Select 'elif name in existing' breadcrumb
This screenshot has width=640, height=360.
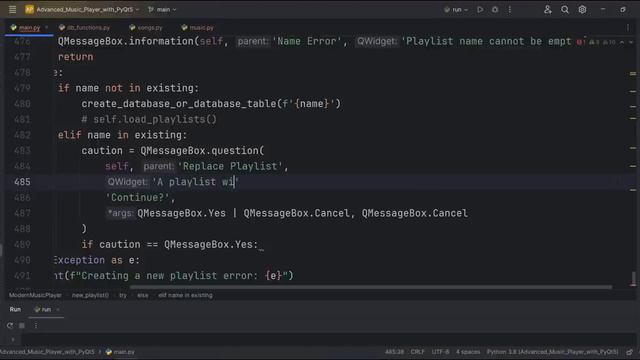tap(185, 295)
